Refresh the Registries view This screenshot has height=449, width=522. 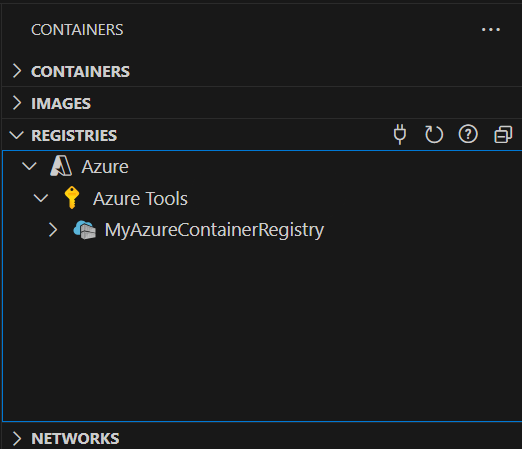(x=434, y=135)
